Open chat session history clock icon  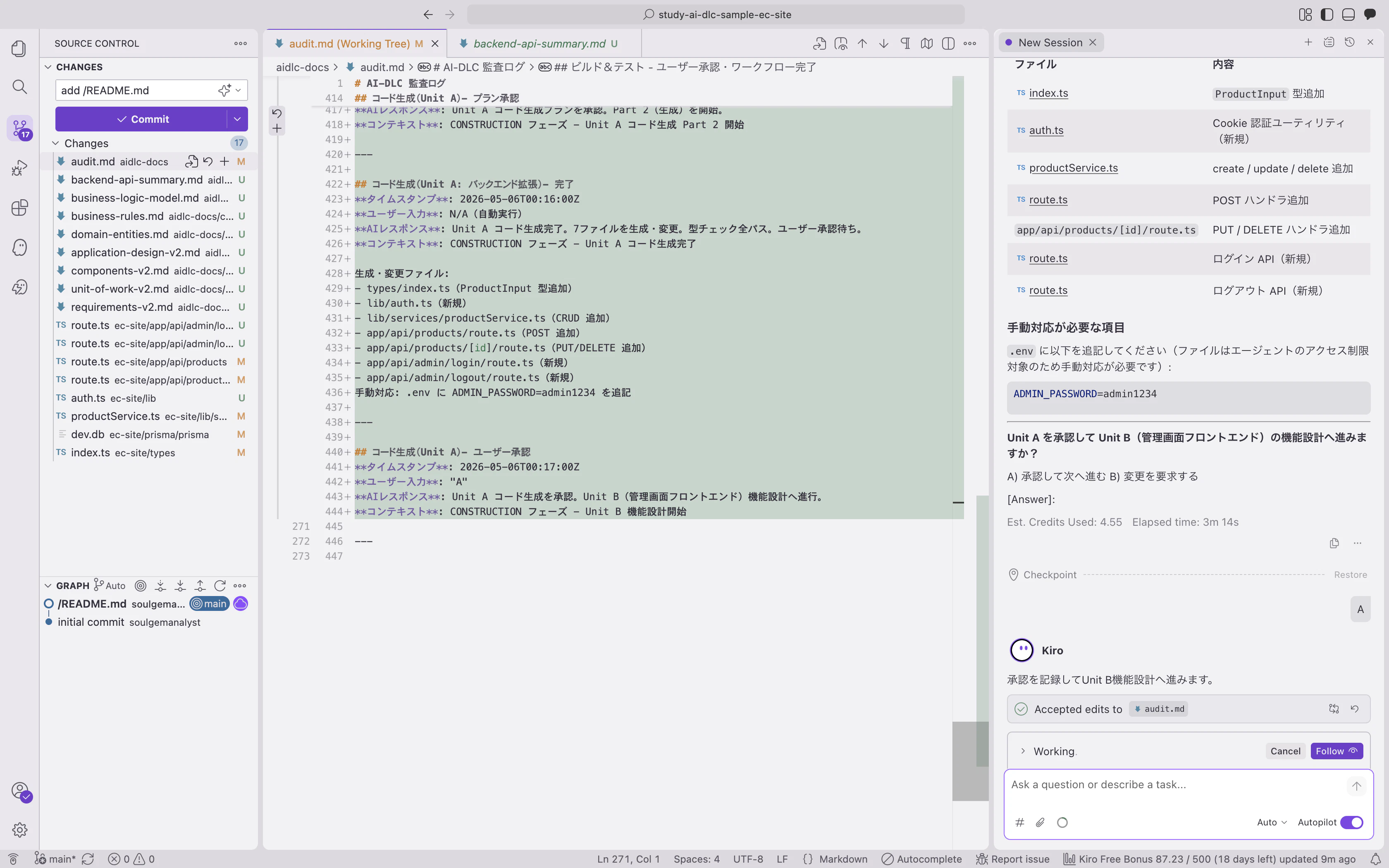pos(1349,42)
